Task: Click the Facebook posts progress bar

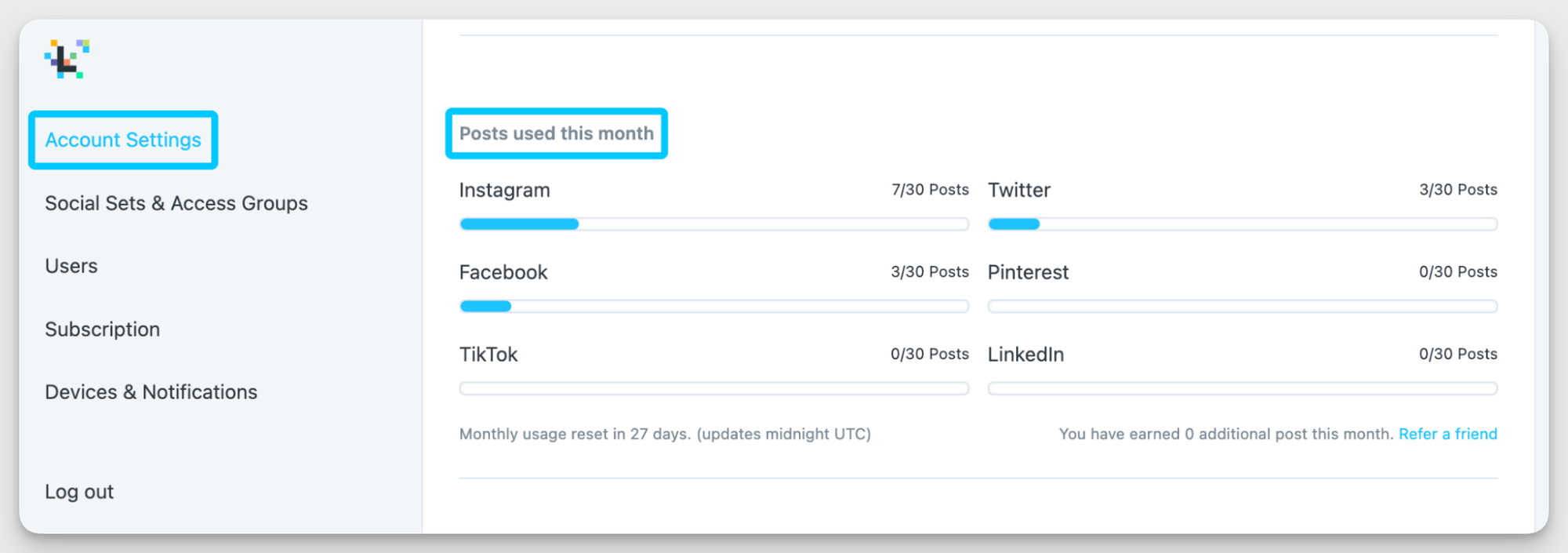Action: pyautogui.click(x=714, y=307)
